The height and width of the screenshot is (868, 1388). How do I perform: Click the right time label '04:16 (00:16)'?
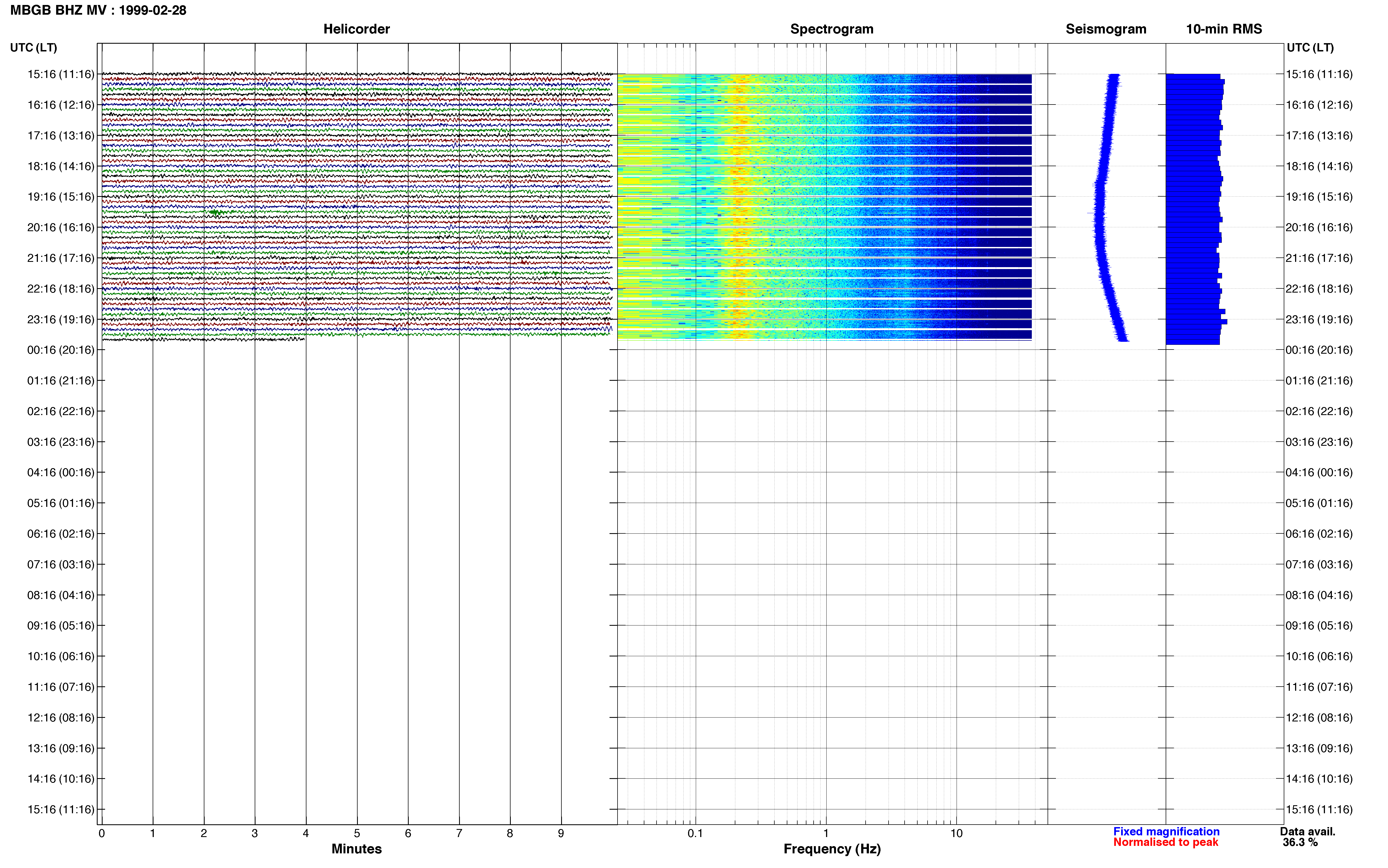[x=1319, y=473]
